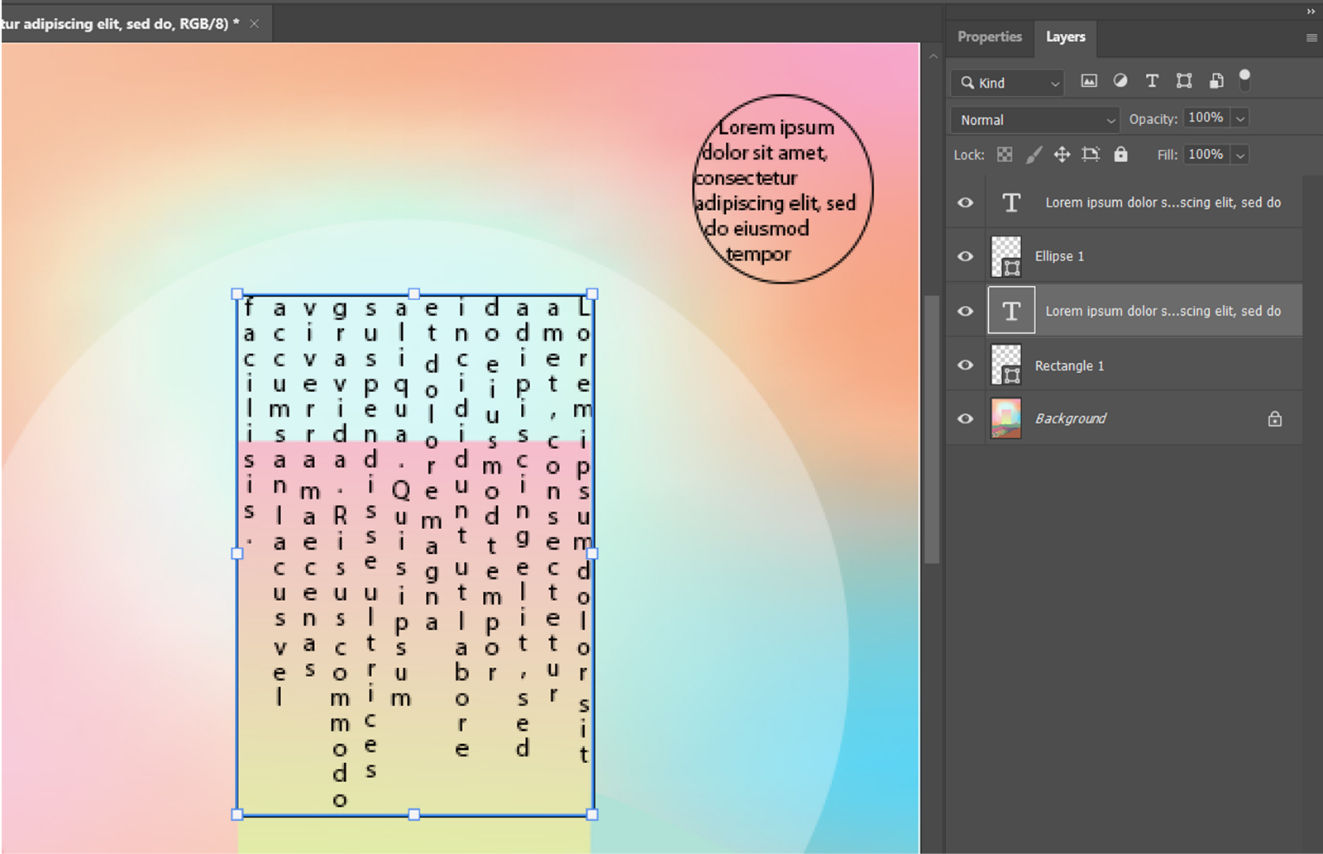Image resolution: width=1323 pixels, height=854 pixels.
Task: Click the pixel layer filter icon
Action: tap(1089, 81)
